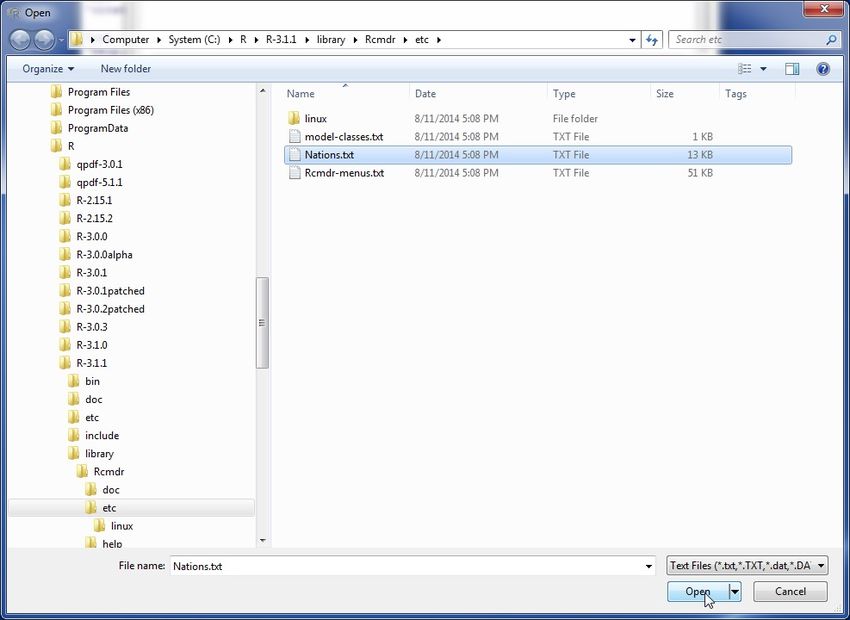850x620 pixels.
Task: Open the Open button split arrow
Action: point(735,591)
